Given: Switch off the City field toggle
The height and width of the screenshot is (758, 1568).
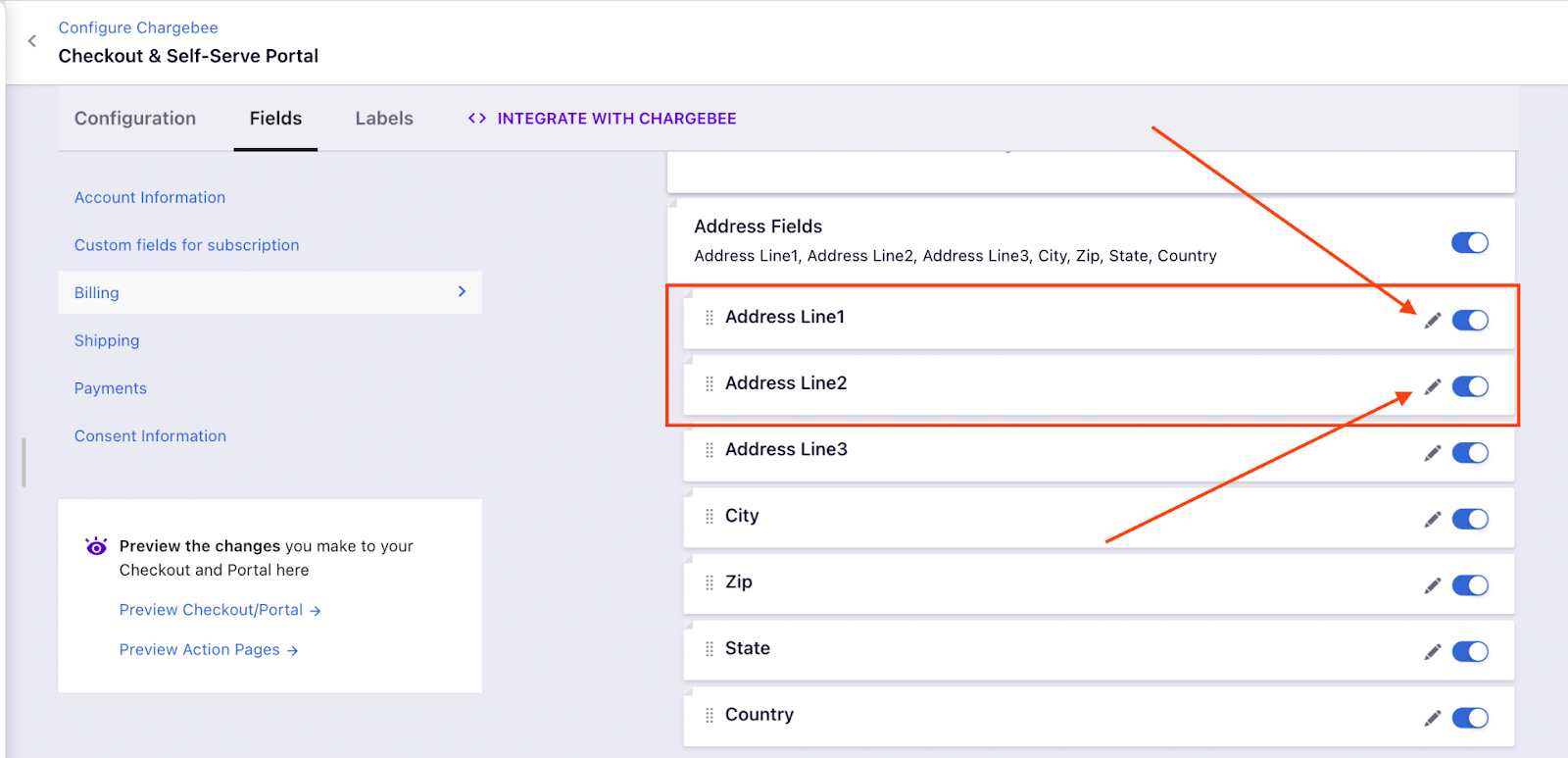Looking at the screenshot, I should (1469, 520).
